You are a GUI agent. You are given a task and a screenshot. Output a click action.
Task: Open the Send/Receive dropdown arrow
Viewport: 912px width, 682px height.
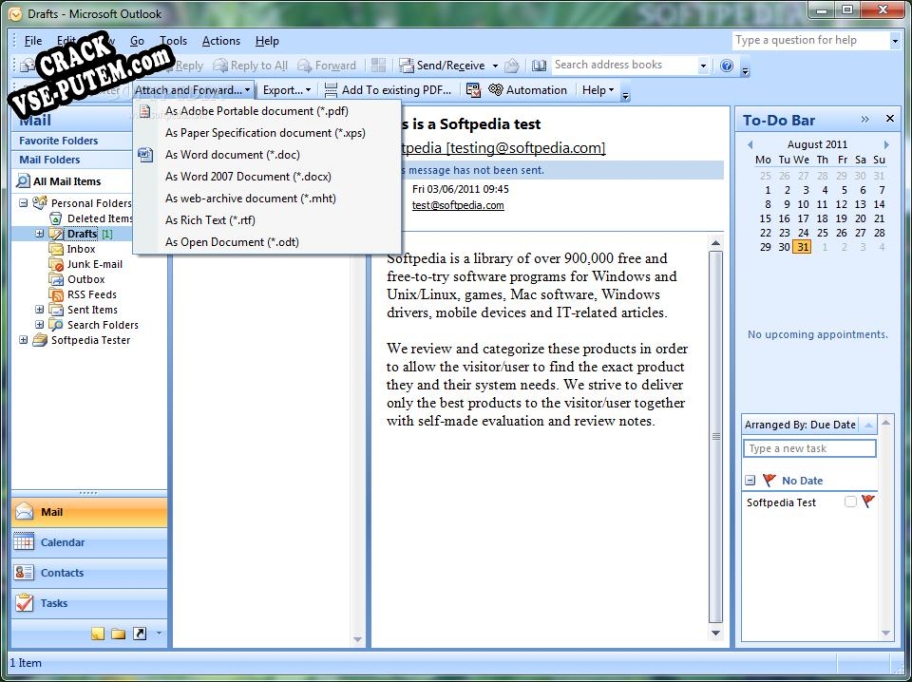click(x=495, y=66)
